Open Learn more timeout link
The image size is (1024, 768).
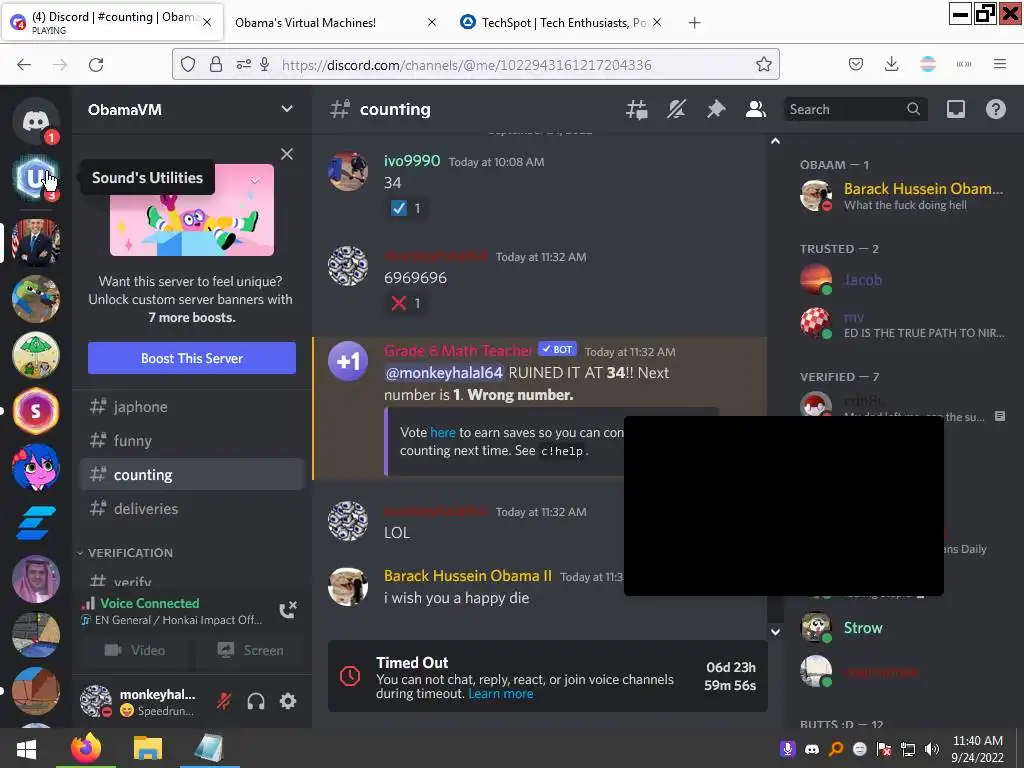click(x=501, y=694)
